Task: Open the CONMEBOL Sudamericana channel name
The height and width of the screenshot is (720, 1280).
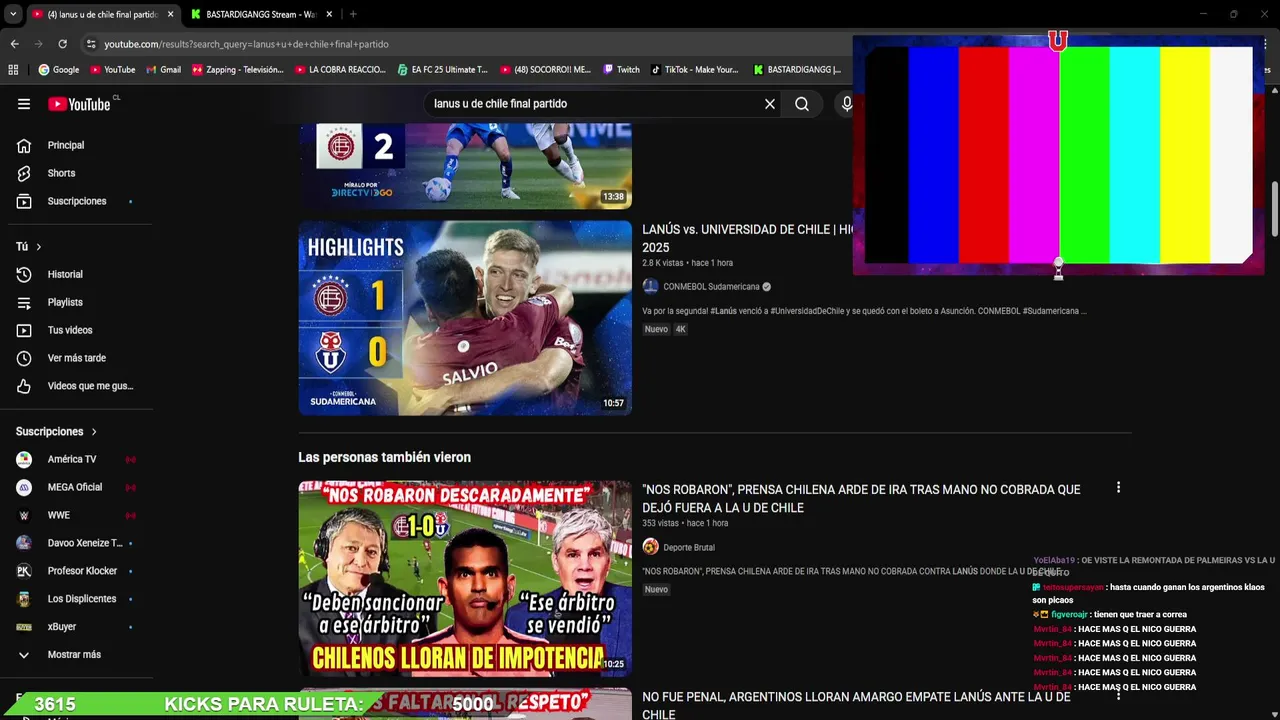Action: pos(711,286)
